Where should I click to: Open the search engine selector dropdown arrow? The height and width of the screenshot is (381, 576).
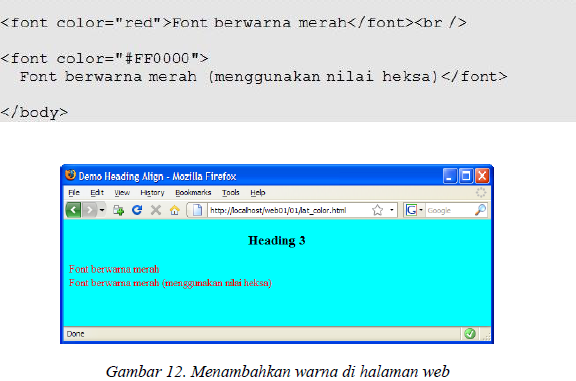click(x=421, y=210)
